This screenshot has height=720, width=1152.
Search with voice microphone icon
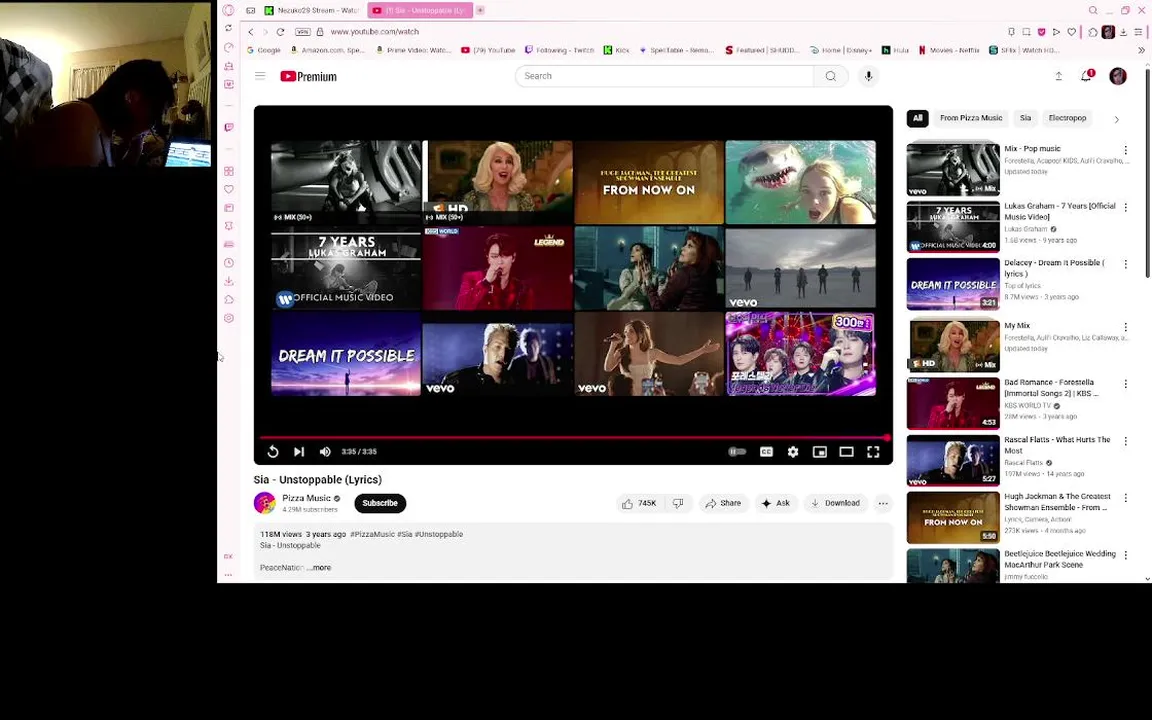(868, 76)
